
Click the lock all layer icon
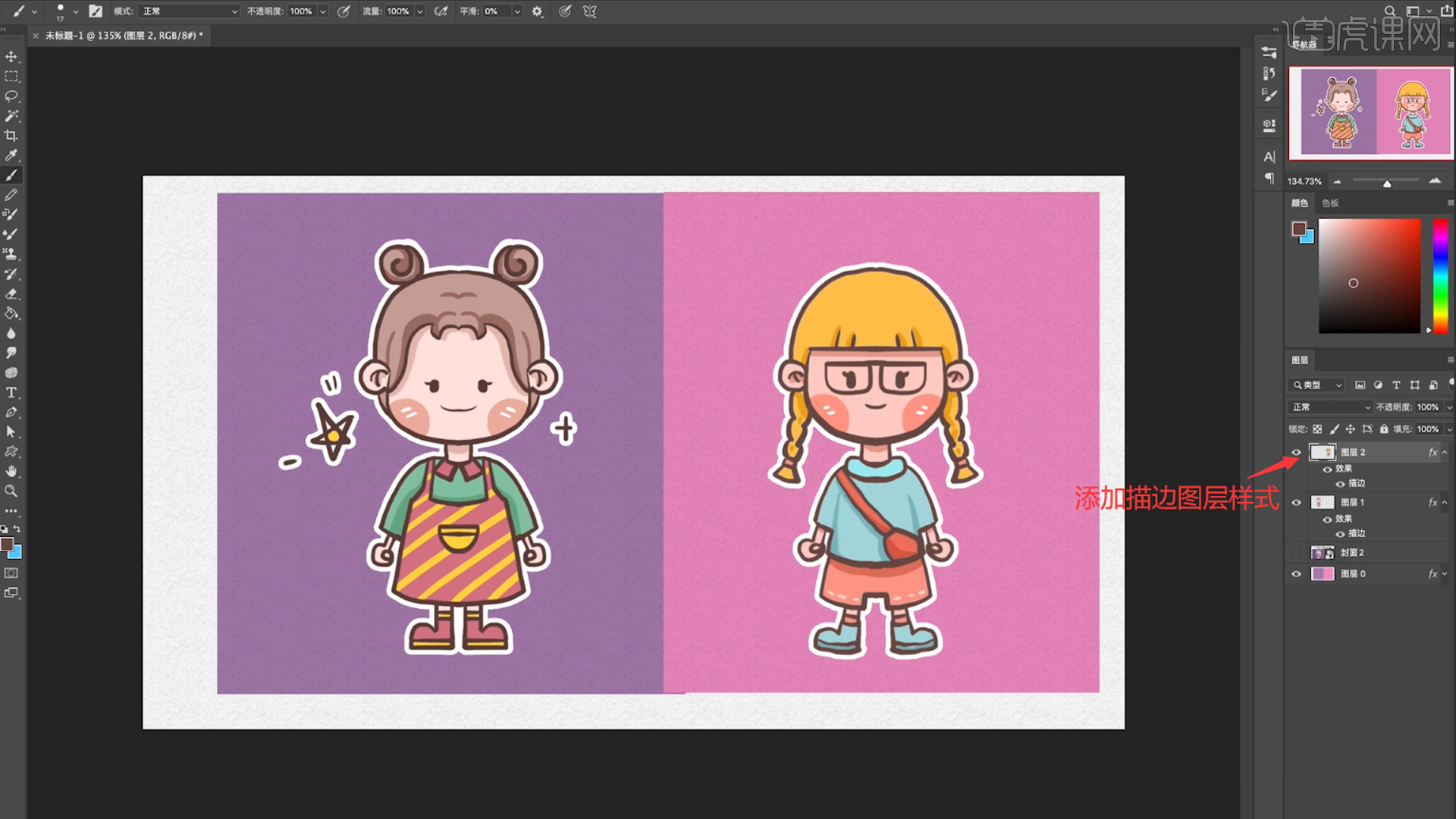(x=1384, y=429)
